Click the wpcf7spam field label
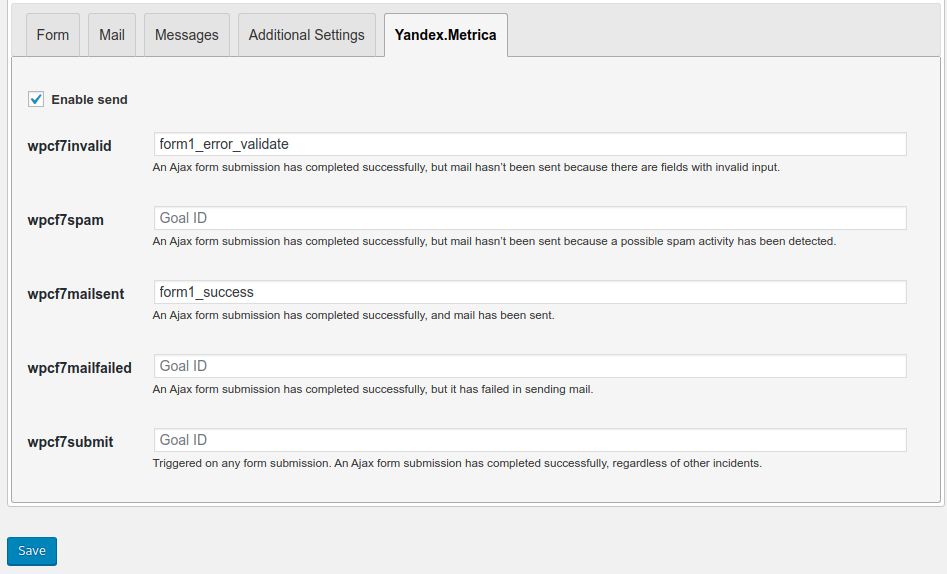The height and width of the screenshot is (574, 947). (65, 220)
